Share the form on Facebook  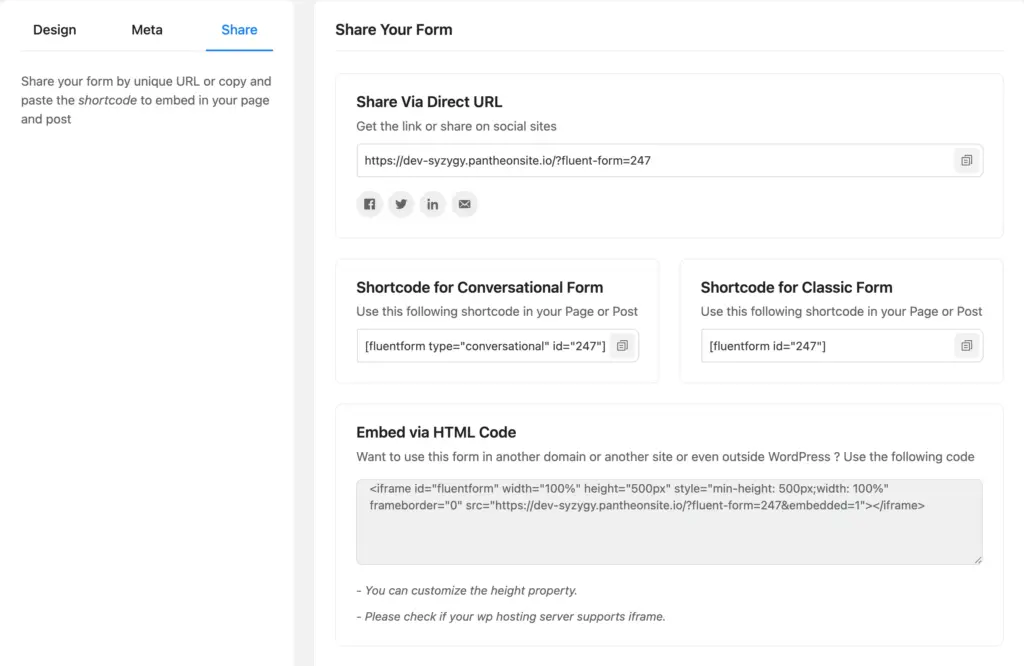369,204
